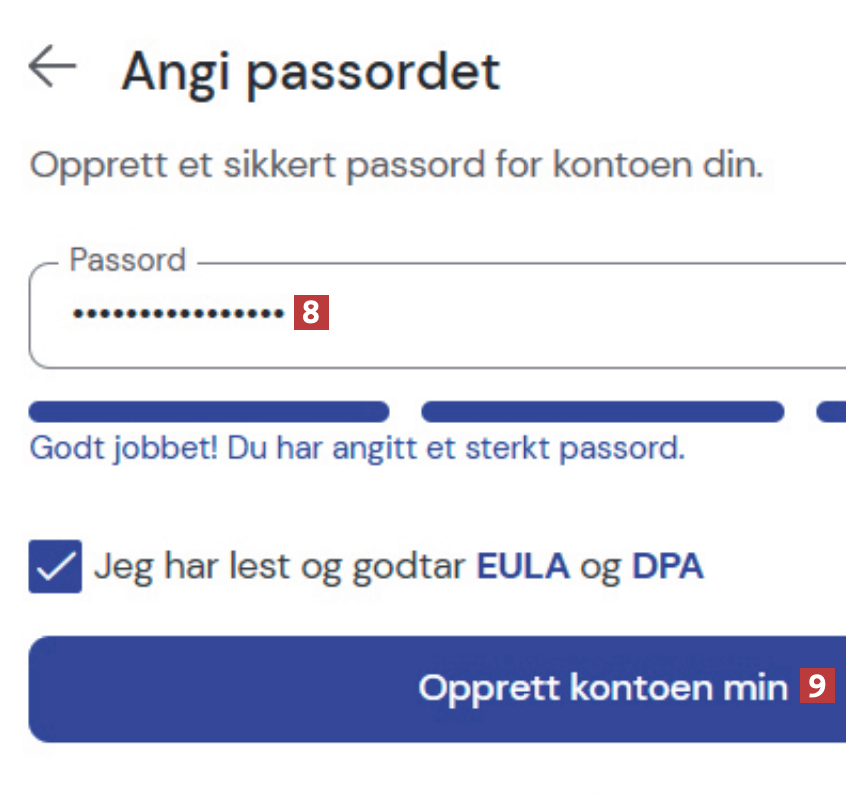This screenshot has height=796, width=846.
Task: Click the first password strength bar segment
Action: click(x=209, y=411)
